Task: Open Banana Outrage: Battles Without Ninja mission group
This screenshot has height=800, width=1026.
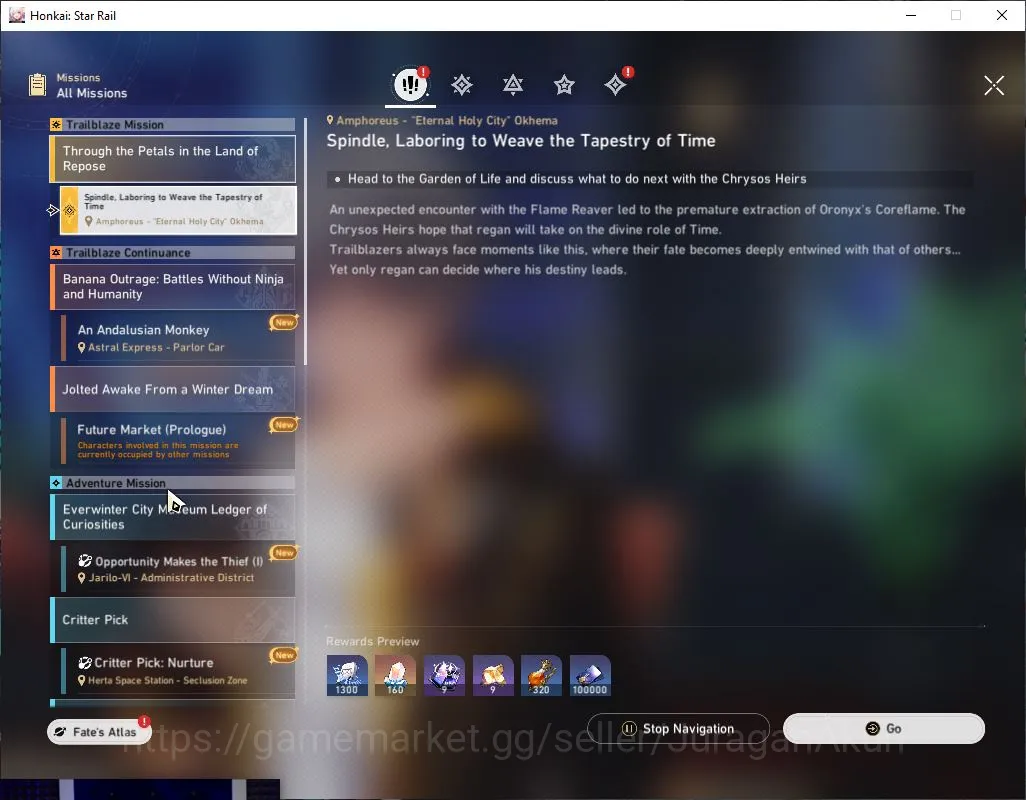Action: [x=173, y=287]
